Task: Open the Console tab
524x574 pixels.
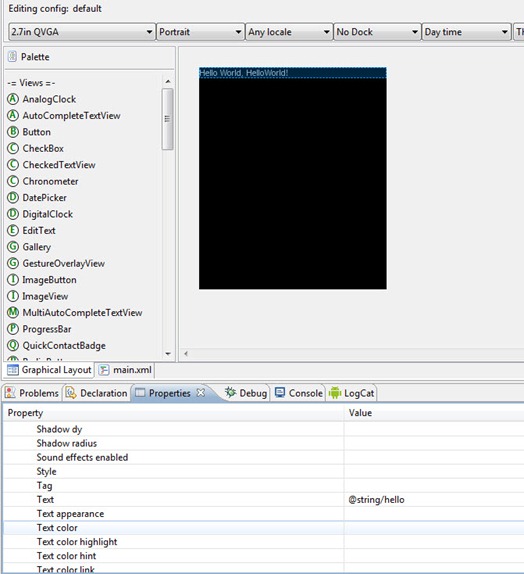Action: (299, 393)
